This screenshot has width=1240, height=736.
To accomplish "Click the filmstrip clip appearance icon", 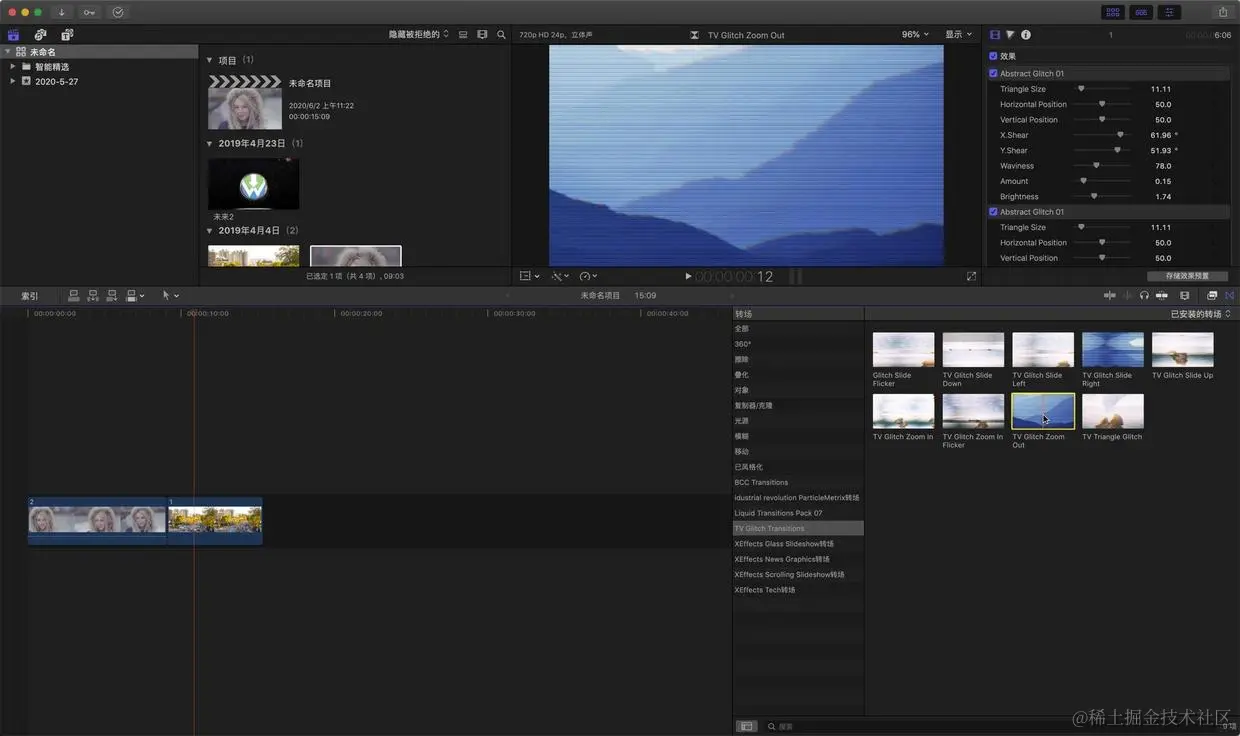I will click(482, 34).
